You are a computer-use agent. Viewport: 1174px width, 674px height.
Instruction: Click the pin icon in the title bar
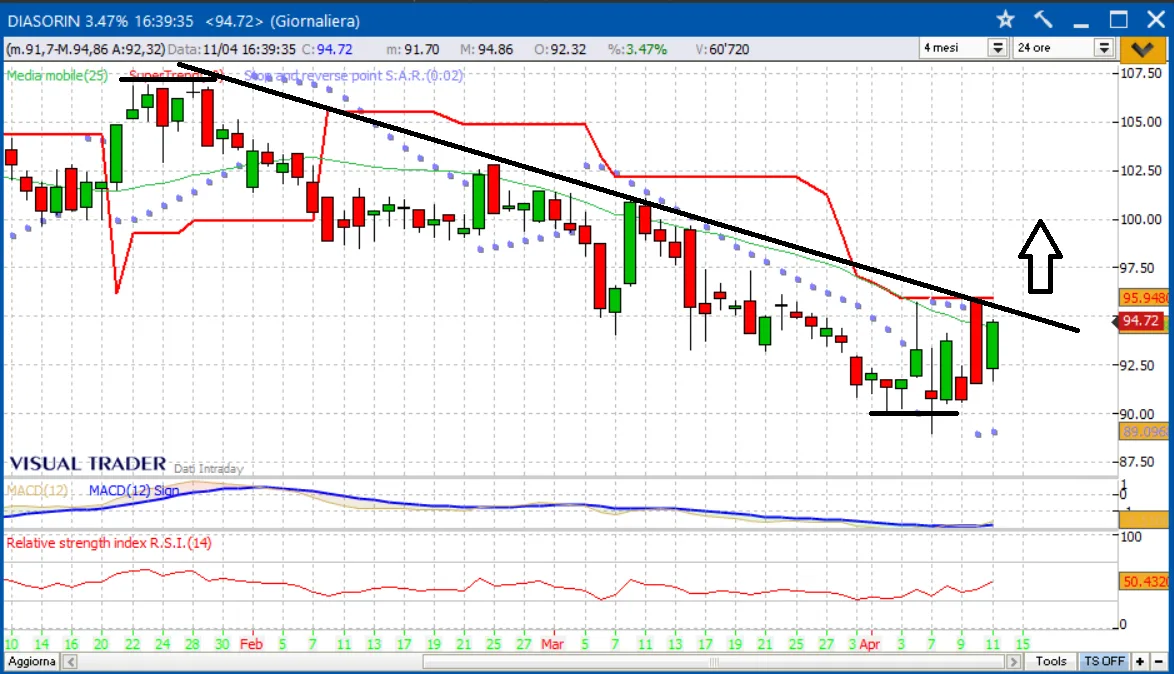(1043, 19)
